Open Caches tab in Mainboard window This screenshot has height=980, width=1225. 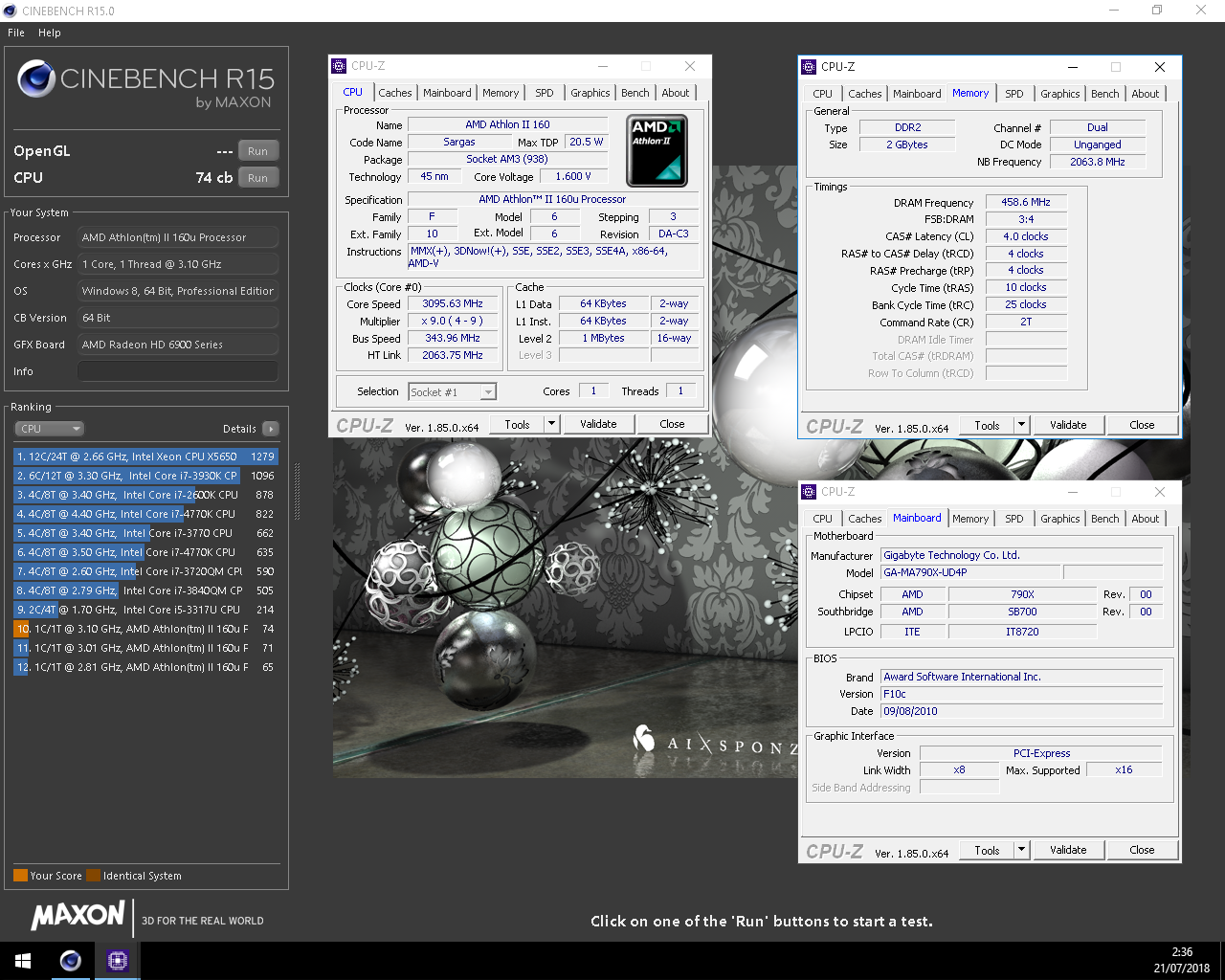865,519
